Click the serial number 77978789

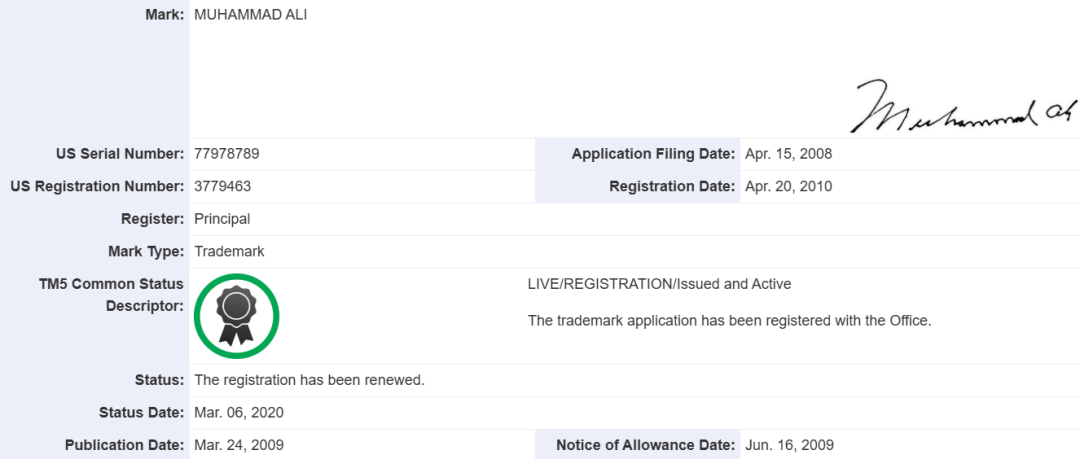tap(227, 154)
